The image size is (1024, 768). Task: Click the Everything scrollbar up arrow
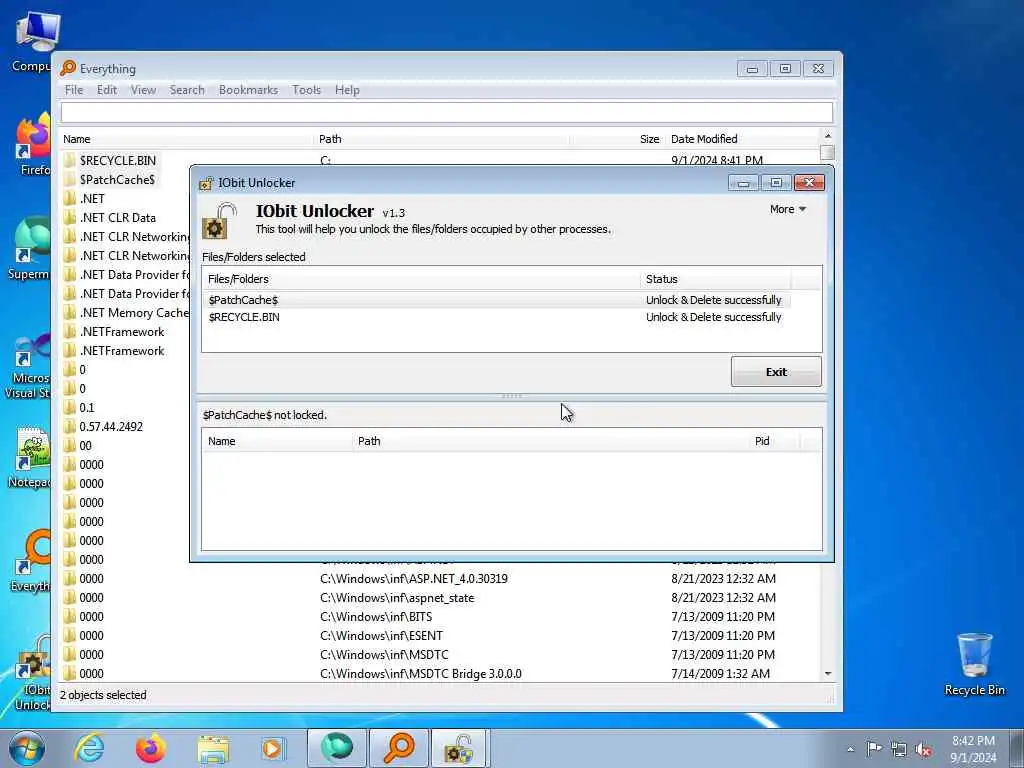click(827, 136)
